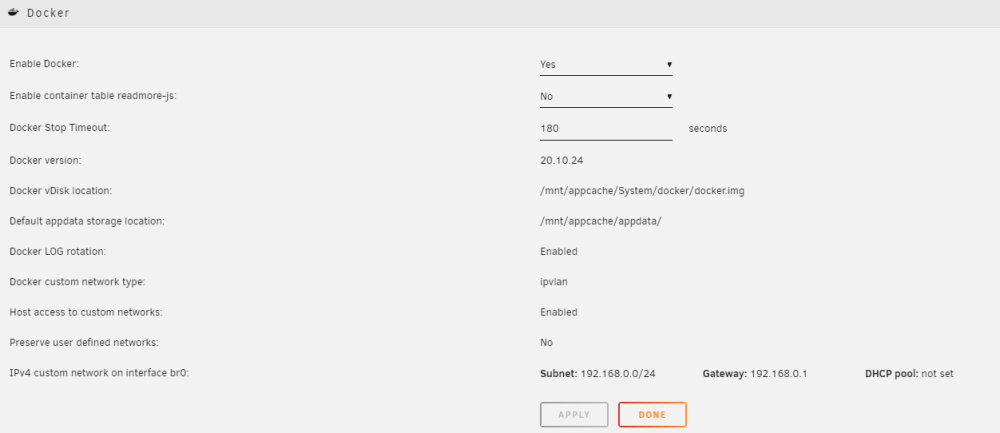Click the Docker version label

(x=45, y=161)
